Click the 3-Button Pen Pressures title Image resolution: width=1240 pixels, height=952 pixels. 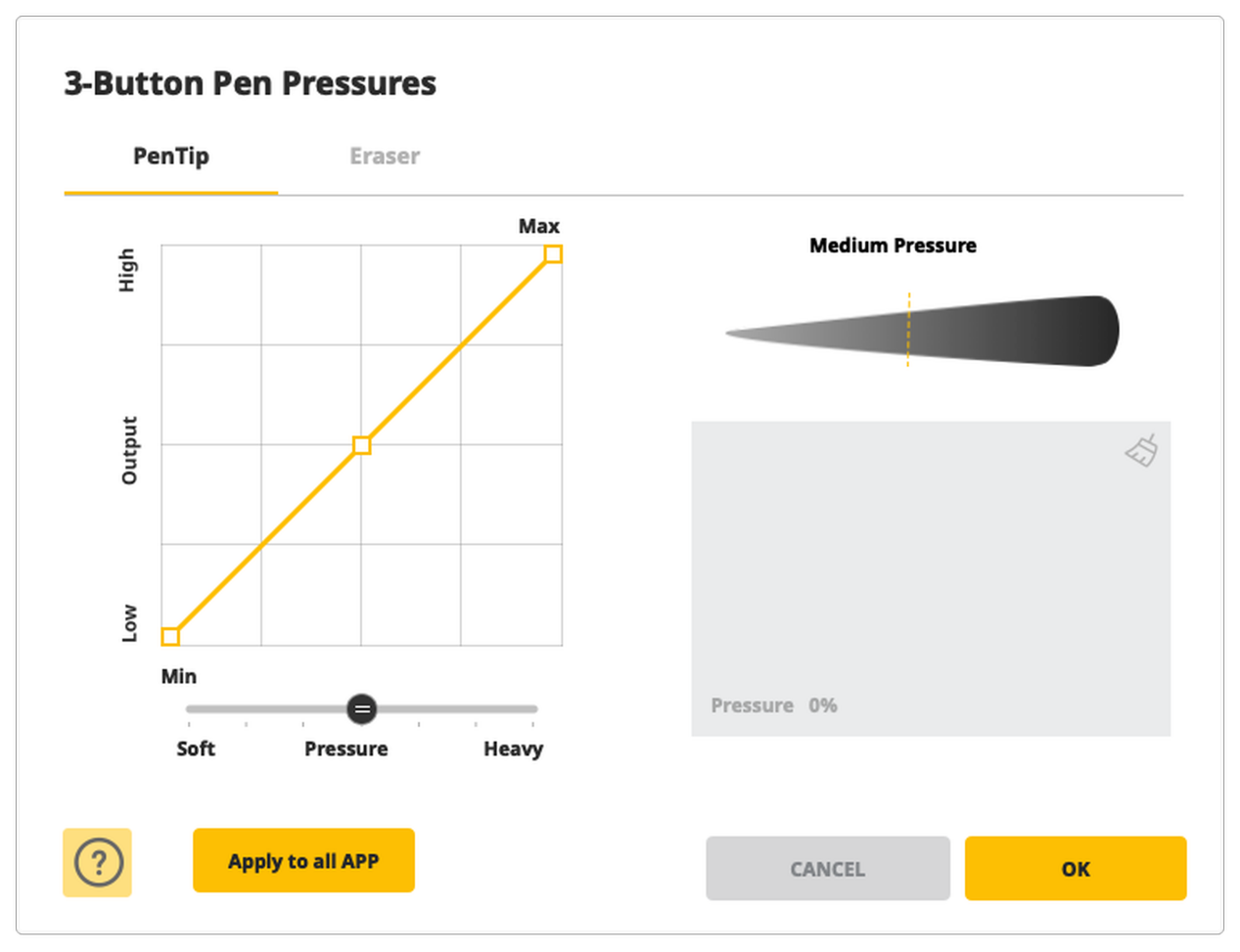(x=251, y=83)
